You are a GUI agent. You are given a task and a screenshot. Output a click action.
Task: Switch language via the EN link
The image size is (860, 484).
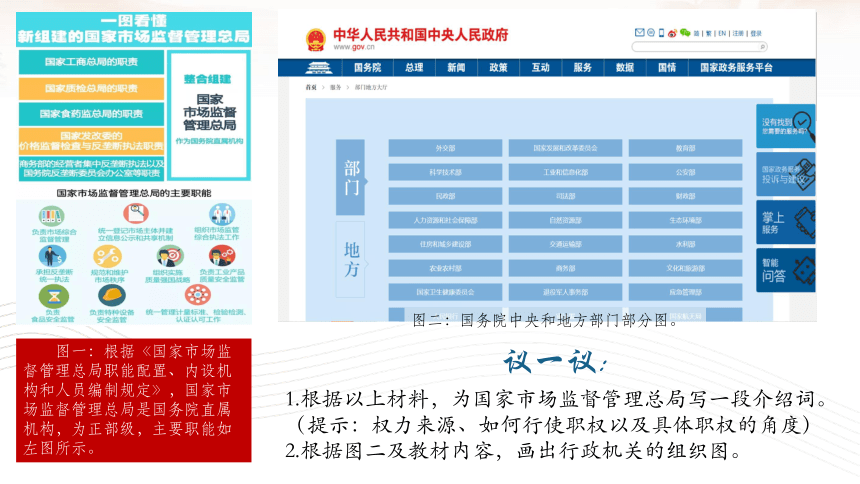(722, 33)
